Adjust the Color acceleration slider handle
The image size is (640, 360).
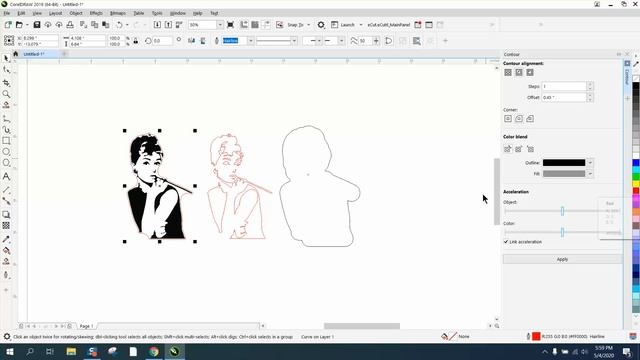click(x=562, y=232)
